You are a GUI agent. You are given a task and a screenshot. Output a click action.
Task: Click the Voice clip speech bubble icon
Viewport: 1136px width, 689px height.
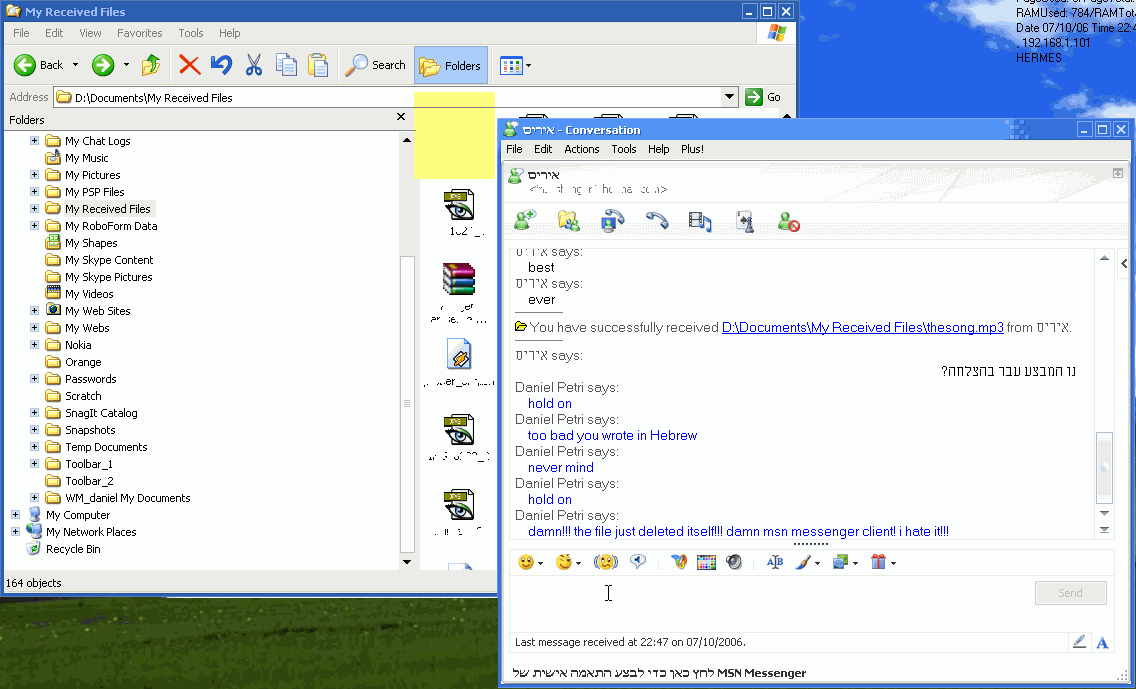pos(638,561)
